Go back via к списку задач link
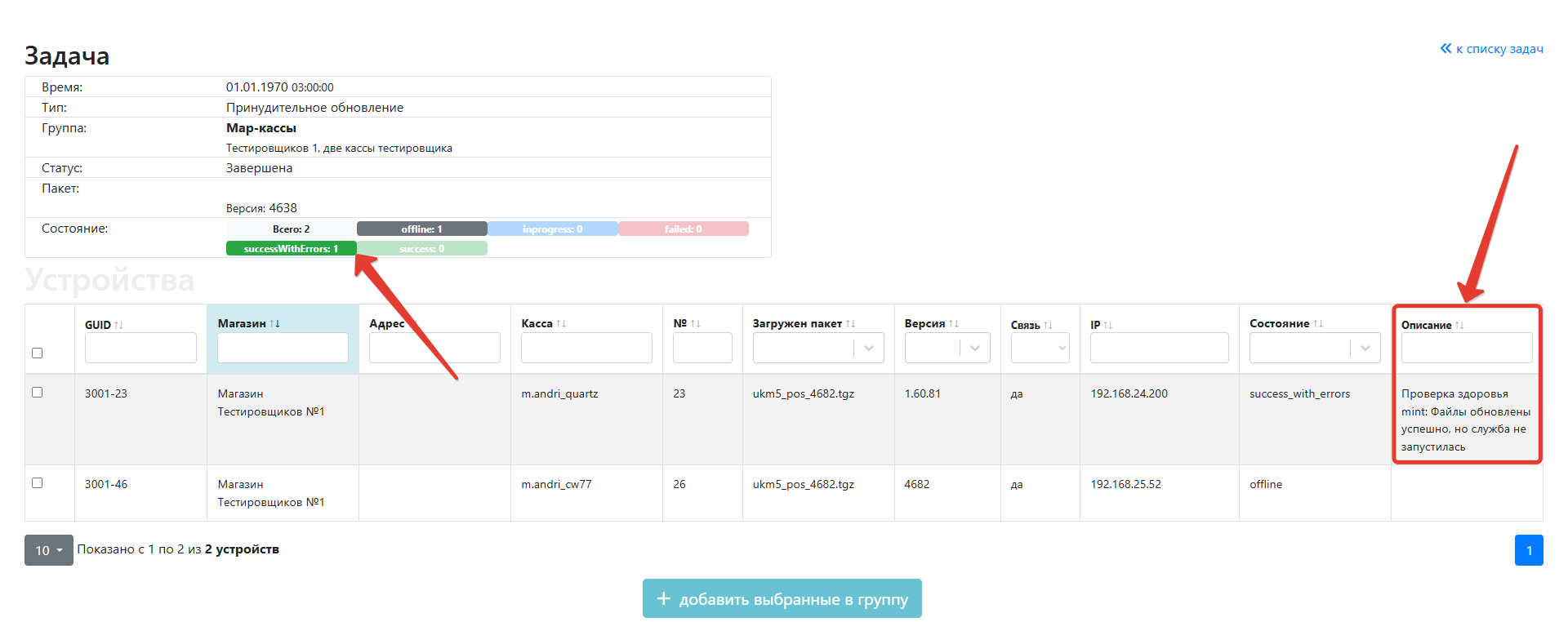The image size is (1568, 622). pos(1491,49)
